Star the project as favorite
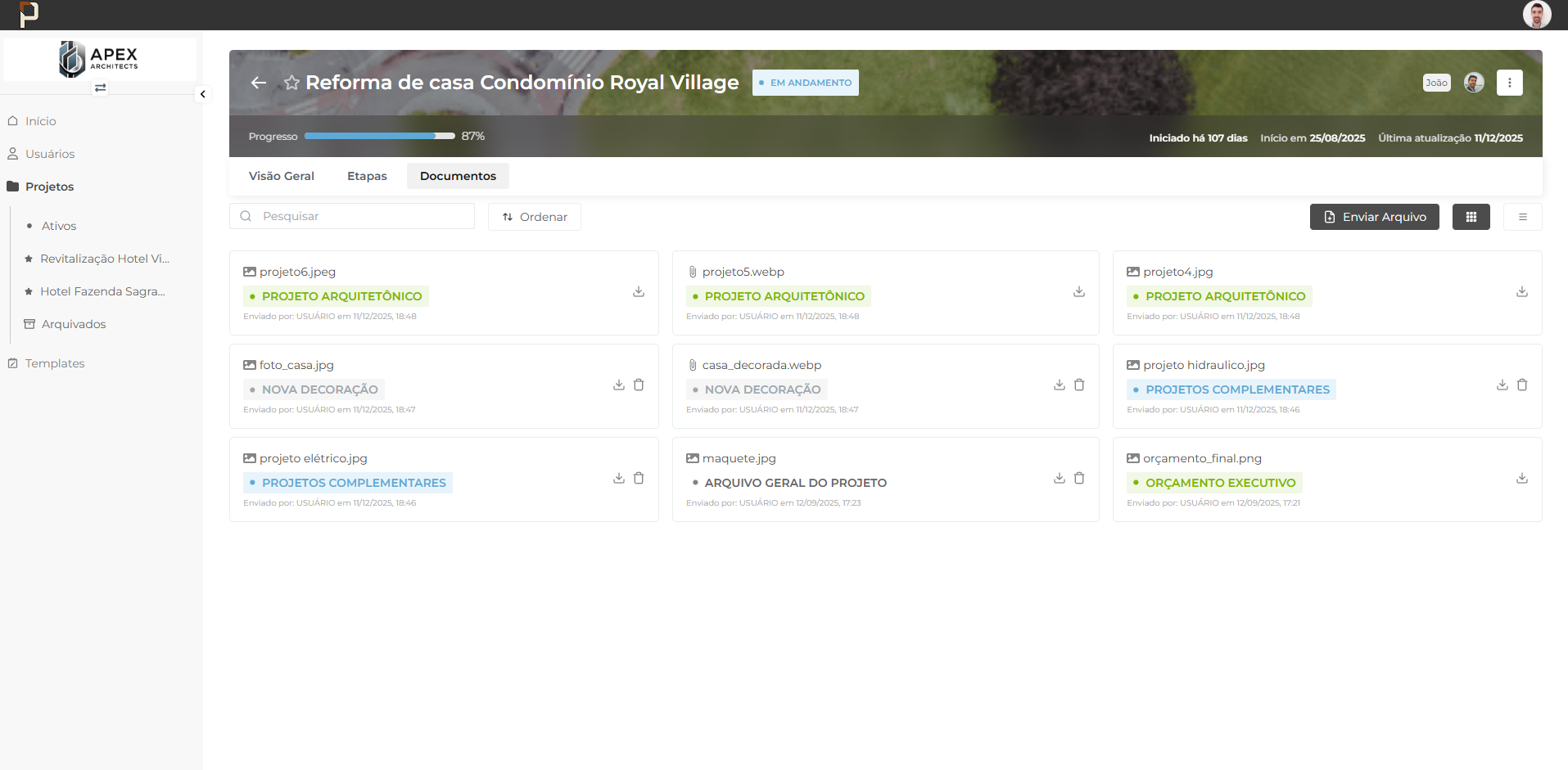This screenshot has height=770, width=1568. pos(291,83)
